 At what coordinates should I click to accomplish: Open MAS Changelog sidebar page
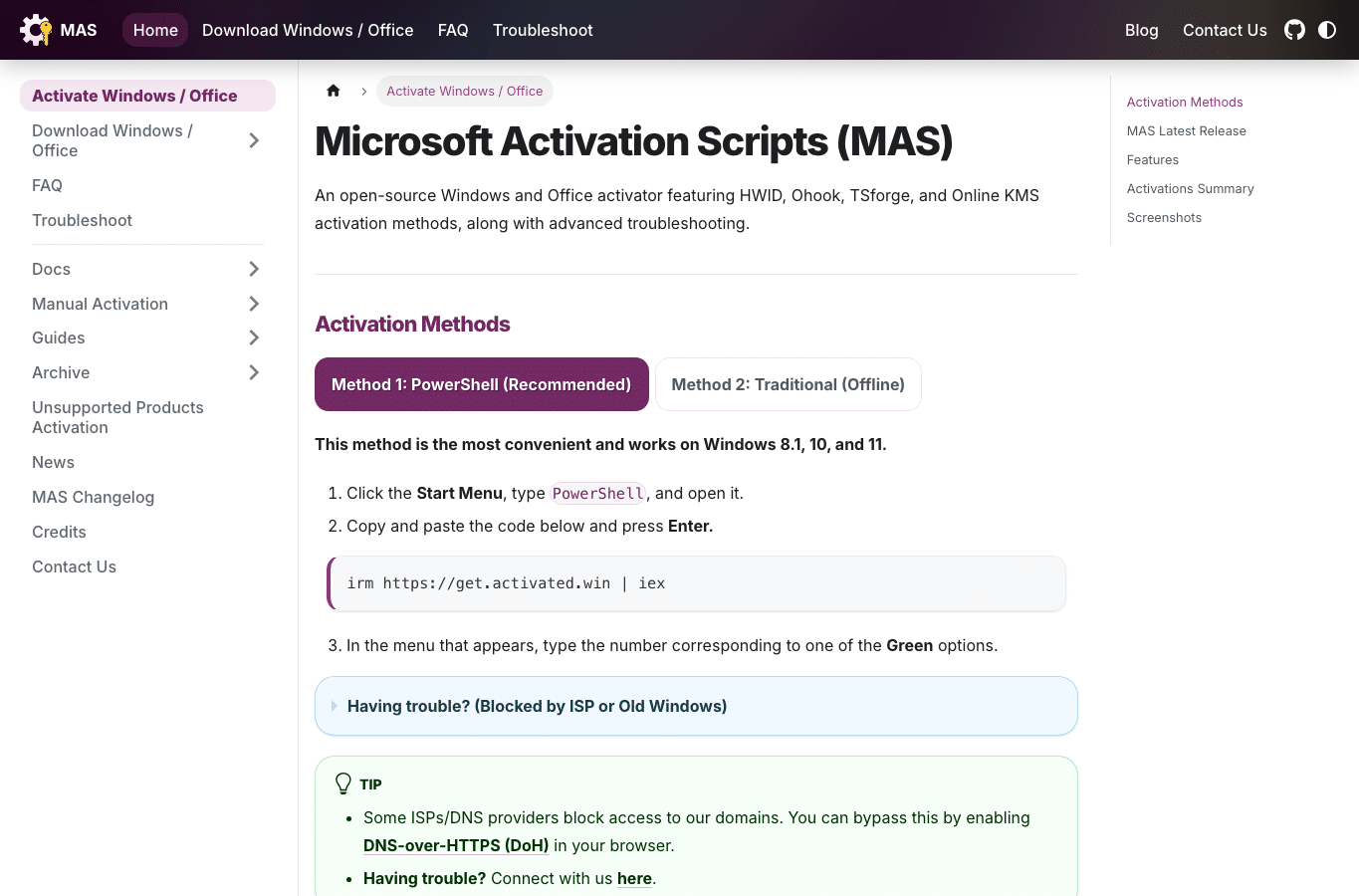tap(93, 497)
